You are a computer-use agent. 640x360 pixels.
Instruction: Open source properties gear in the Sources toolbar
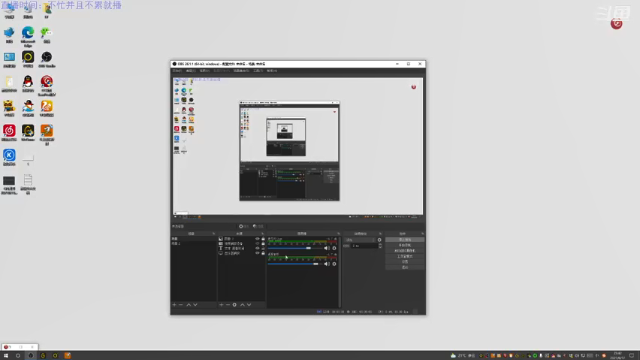235,305
